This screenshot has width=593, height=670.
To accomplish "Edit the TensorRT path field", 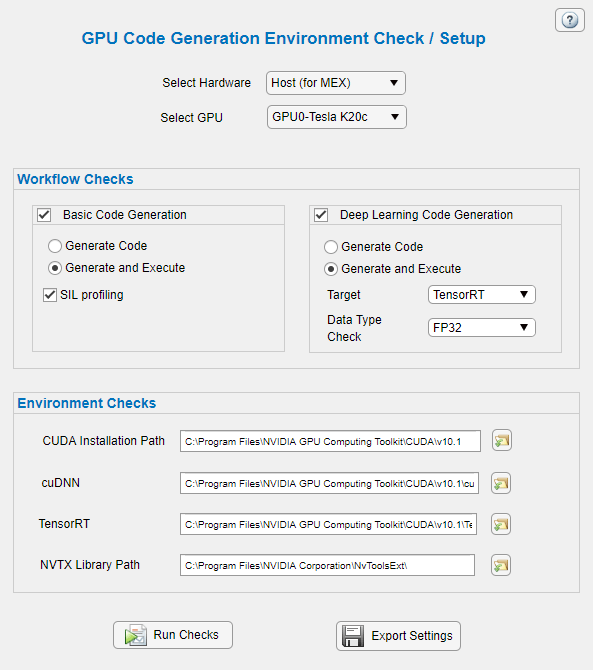I will pyautogui.click(x=329, y=524).
